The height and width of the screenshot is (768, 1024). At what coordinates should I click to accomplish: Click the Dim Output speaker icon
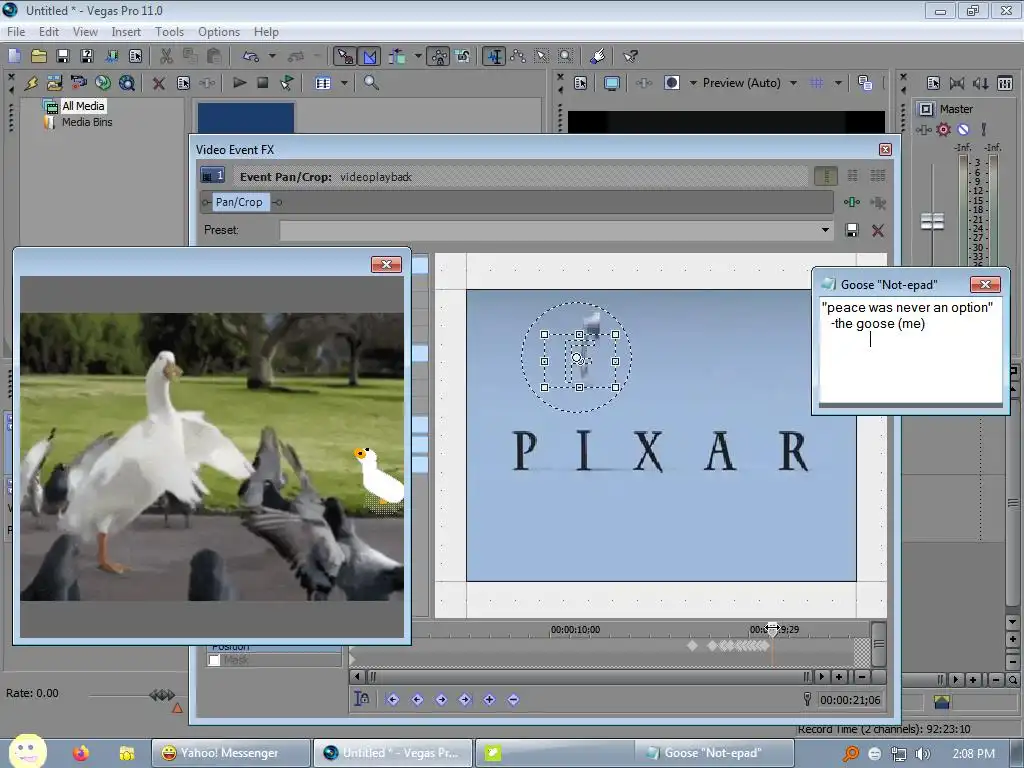(980, 83)
